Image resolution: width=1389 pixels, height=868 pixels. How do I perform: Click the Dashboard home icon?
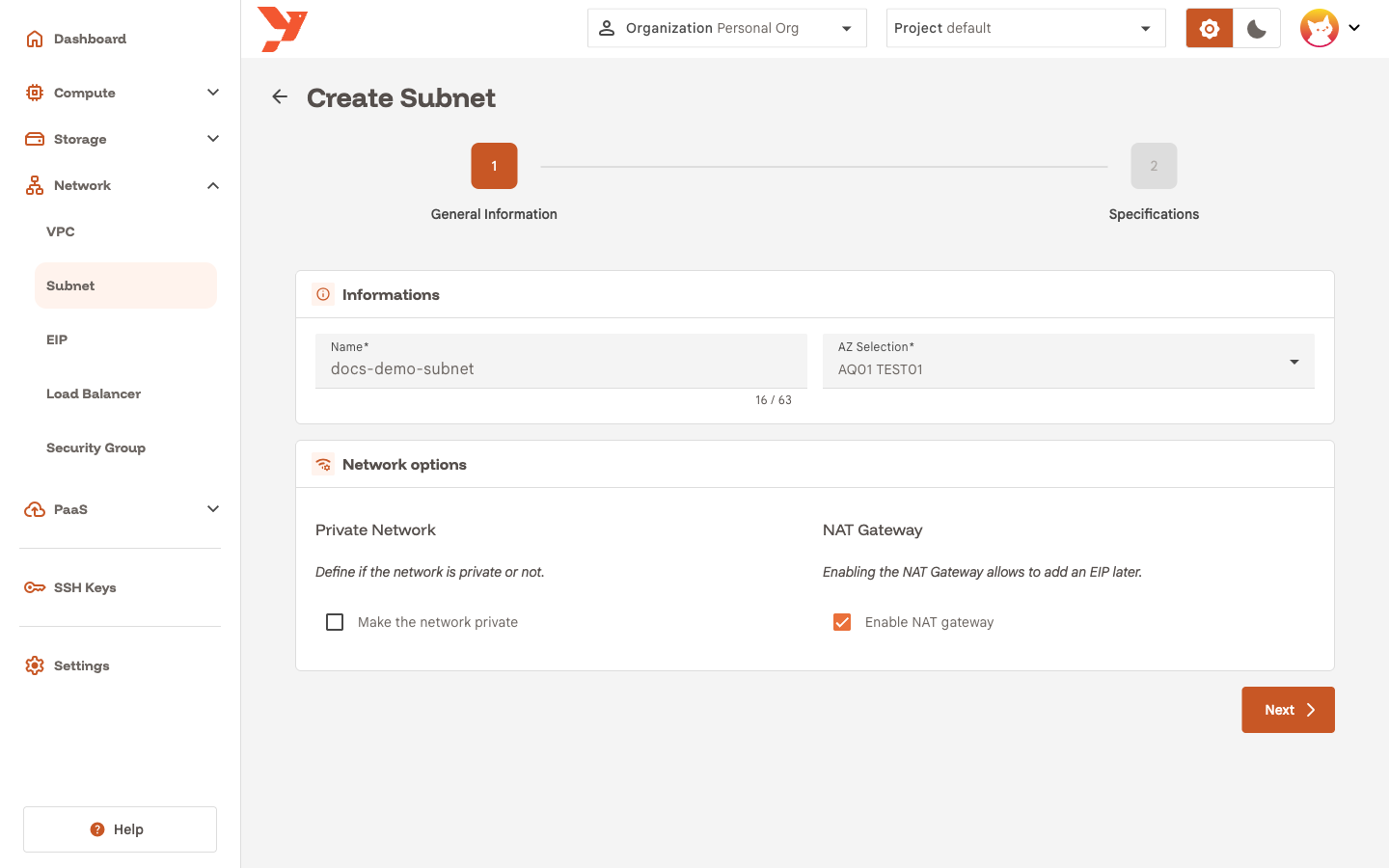pos(35,39)
